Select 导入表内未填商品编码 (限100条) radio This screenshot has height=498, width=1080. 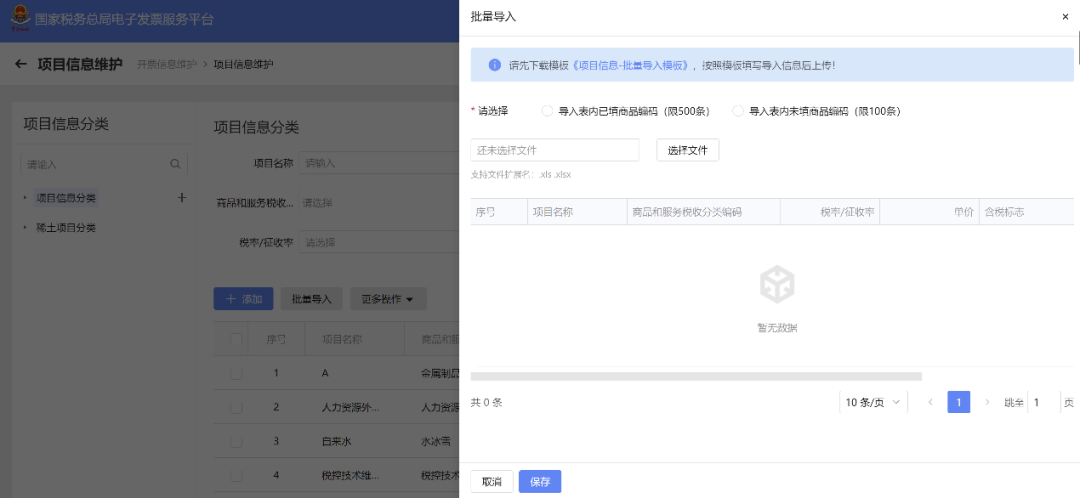pyautogui.click(x=738, y=111)
